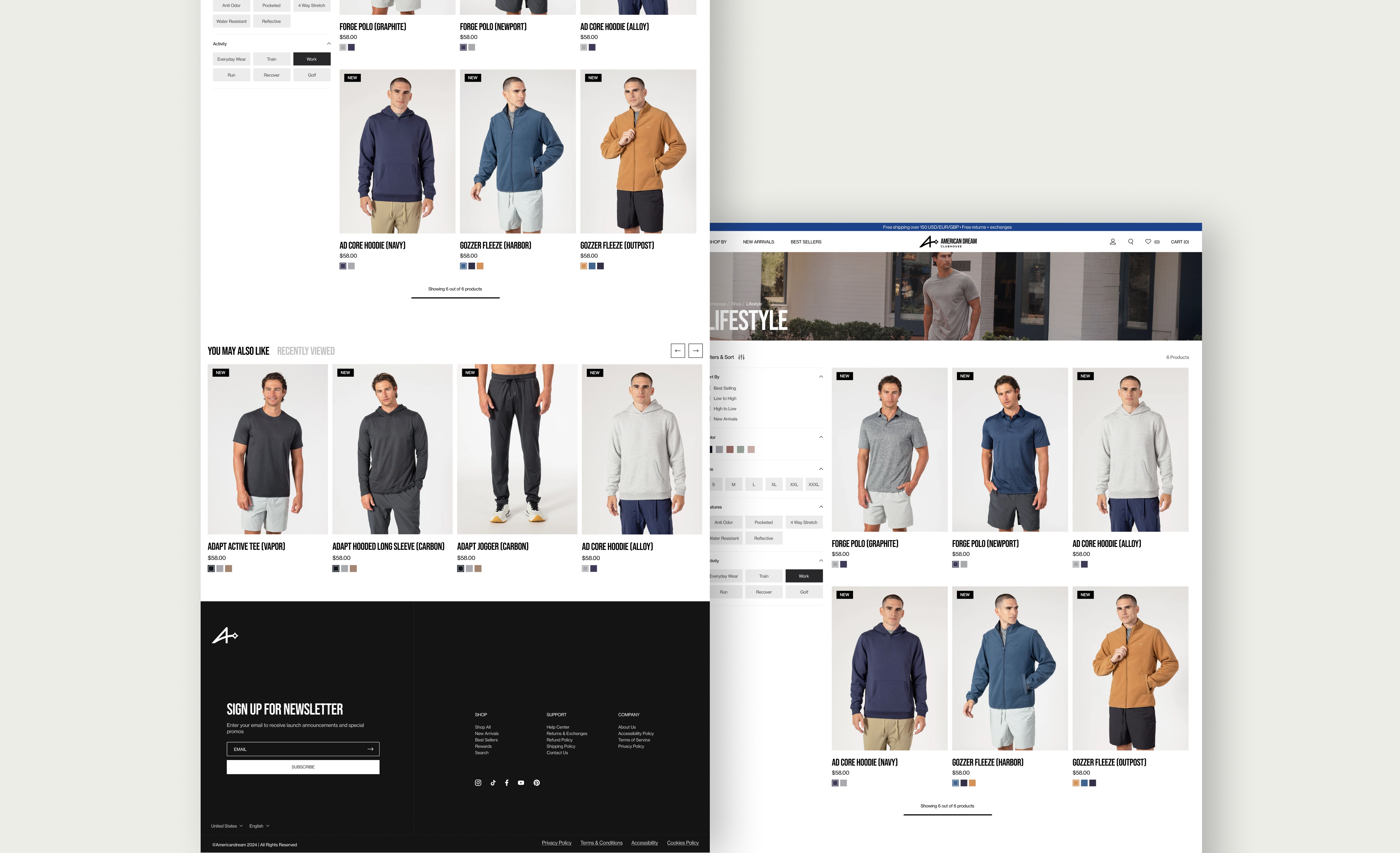Toggle the XL size filter
The width and height of the screenshot is (1400, 853).
point(773,484)
